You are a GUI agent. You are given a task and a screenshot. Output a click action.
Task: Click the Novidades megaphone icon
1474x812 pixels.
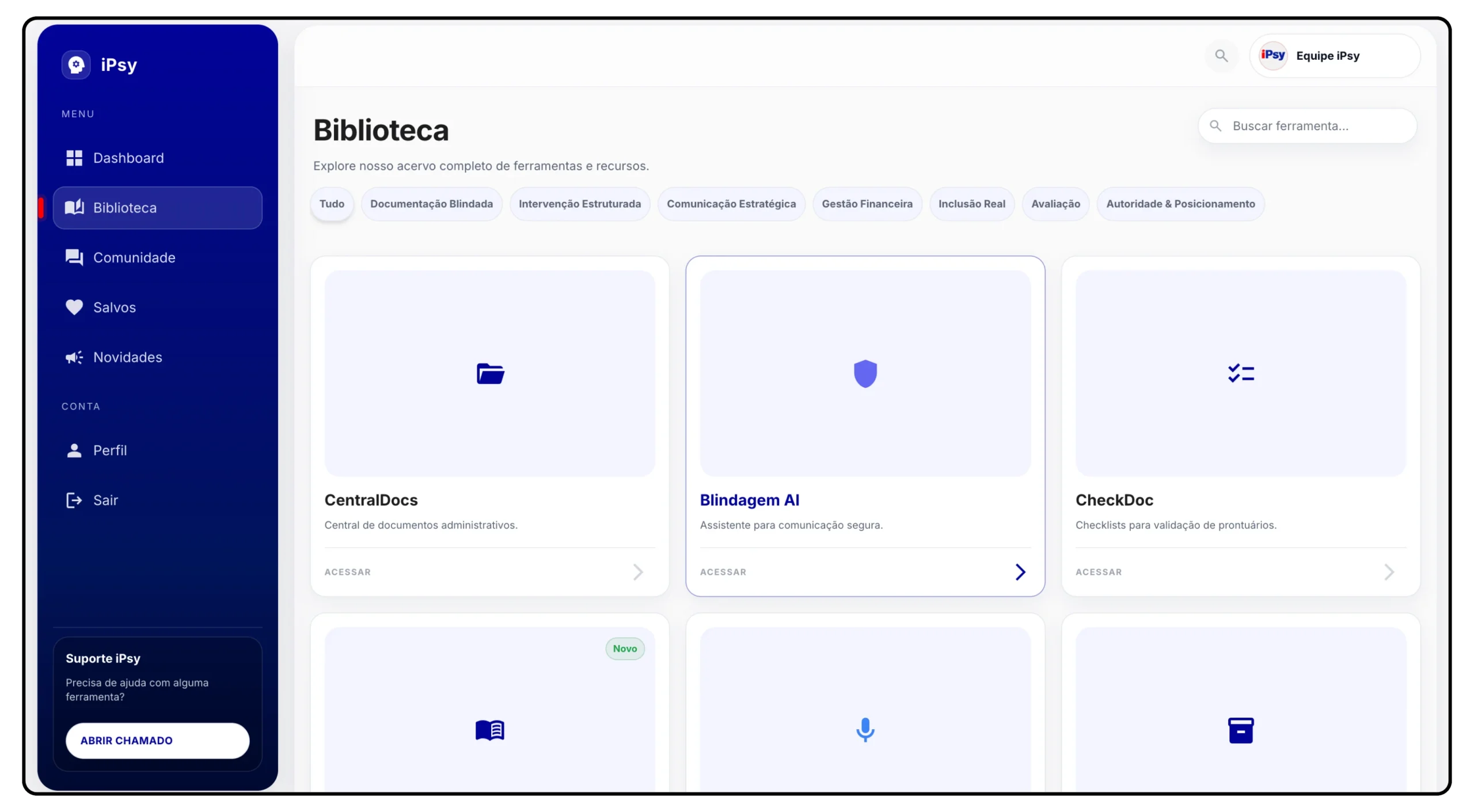(x=74, y=357)
